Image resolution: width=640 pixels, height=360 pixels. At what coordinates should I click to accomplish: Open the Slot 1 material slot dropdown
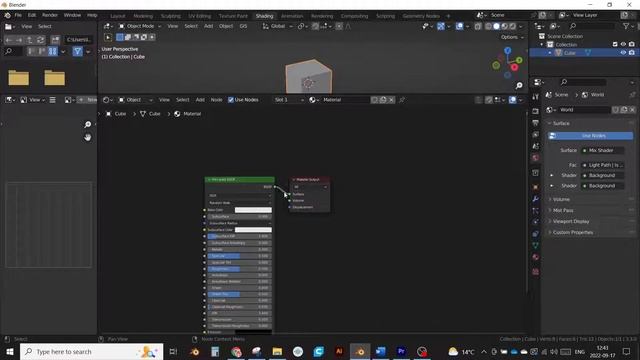coord(289,100)
